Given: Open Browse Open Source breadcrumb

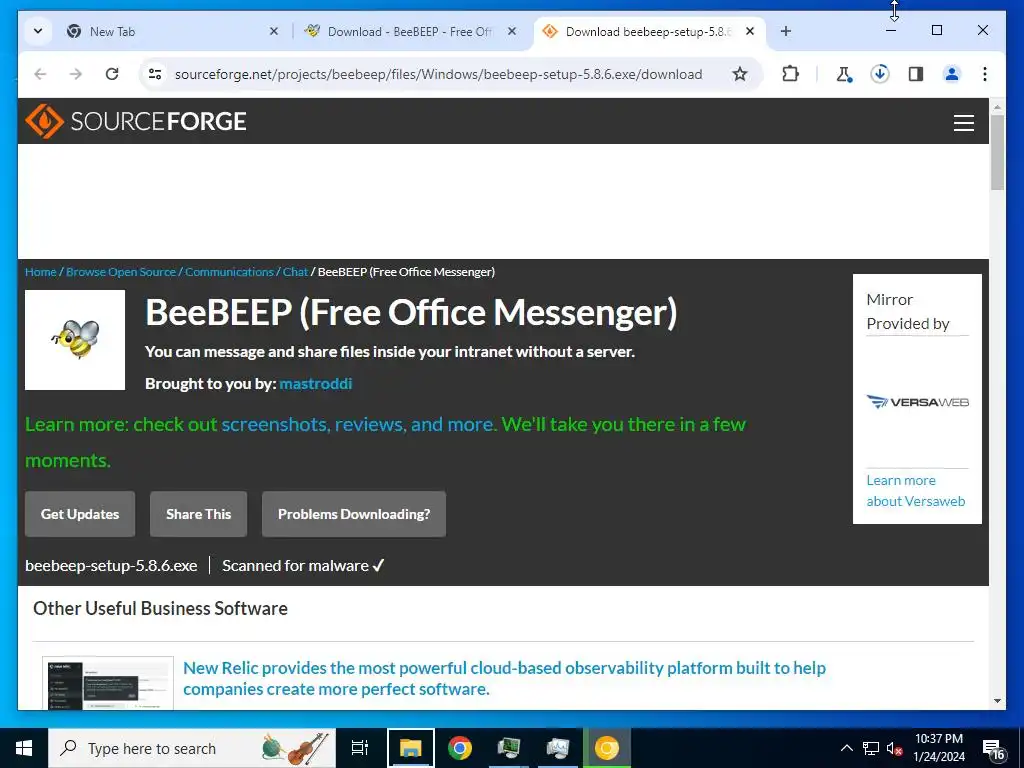Looking at the screenshot, I should (121, 272).
